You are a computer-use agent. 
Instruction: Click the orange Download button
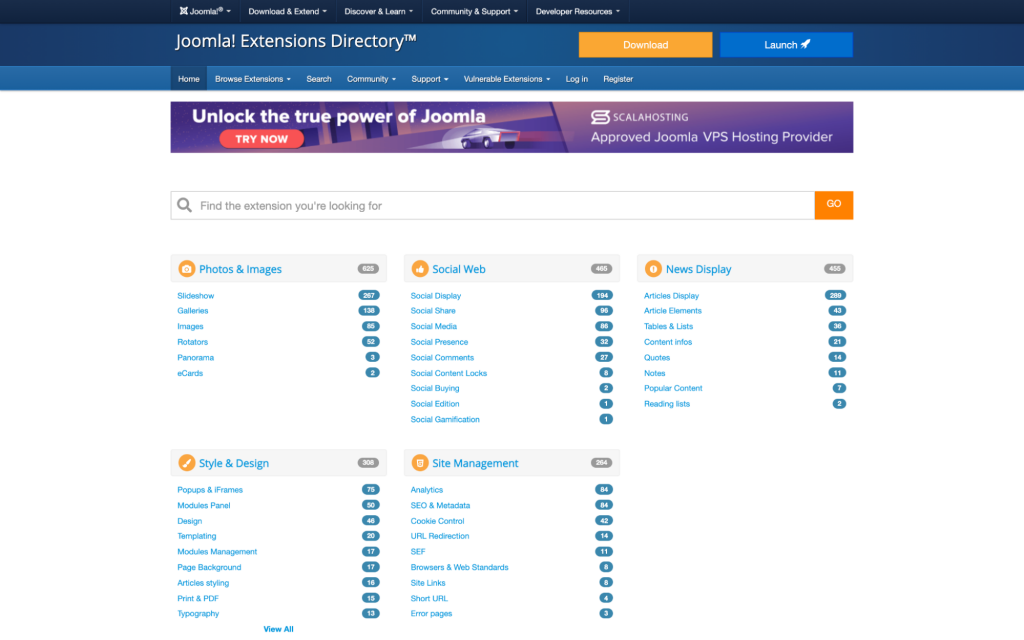coord(645,44)
